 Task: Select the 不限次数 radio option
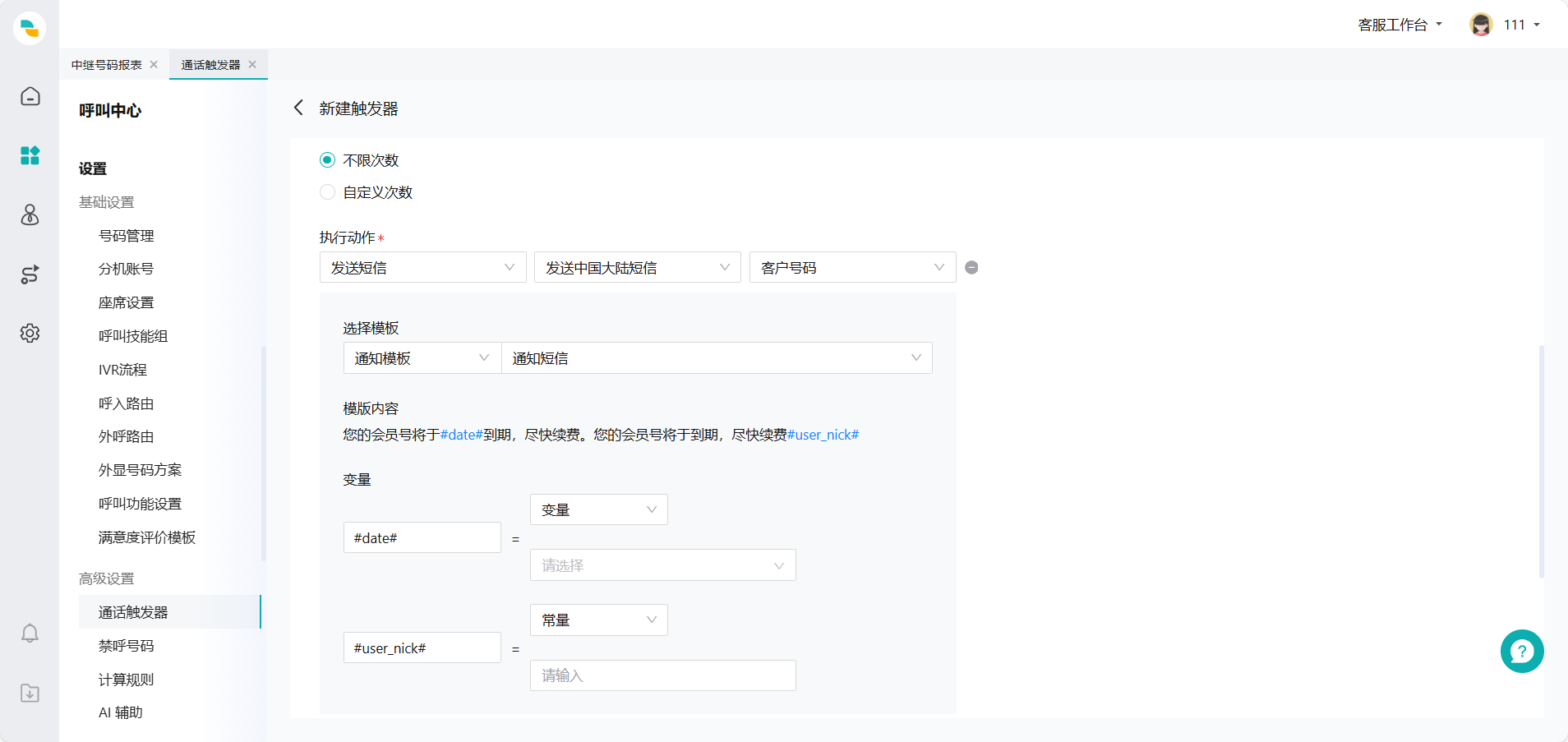(327, 160)
